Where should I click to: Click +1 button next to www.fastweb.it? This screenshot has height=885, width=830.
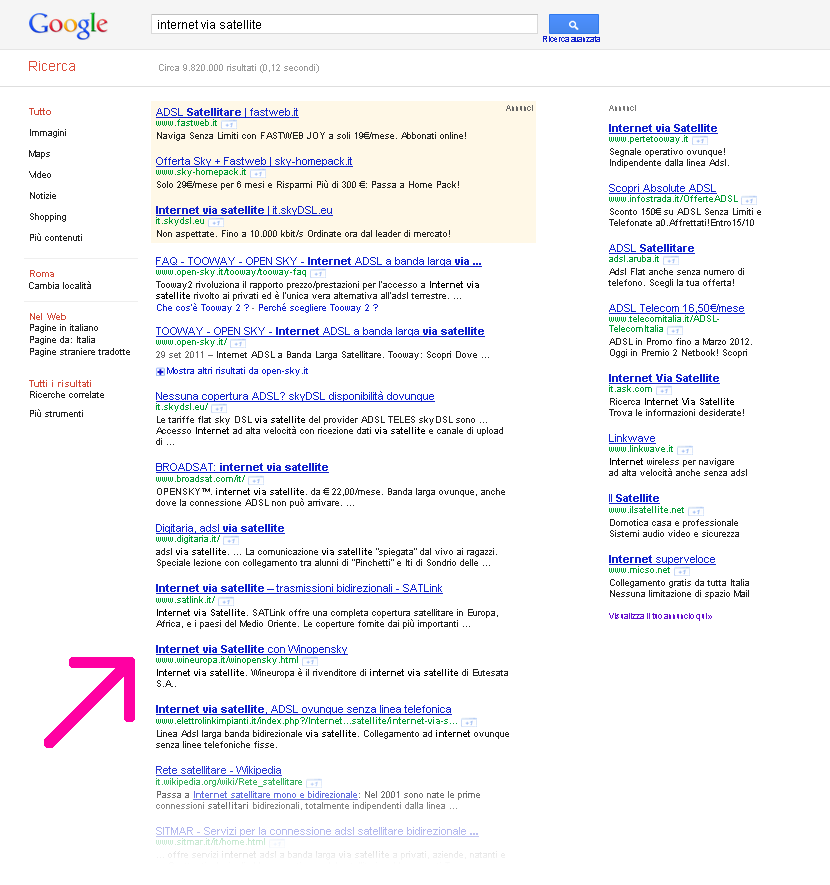(229, 123)
